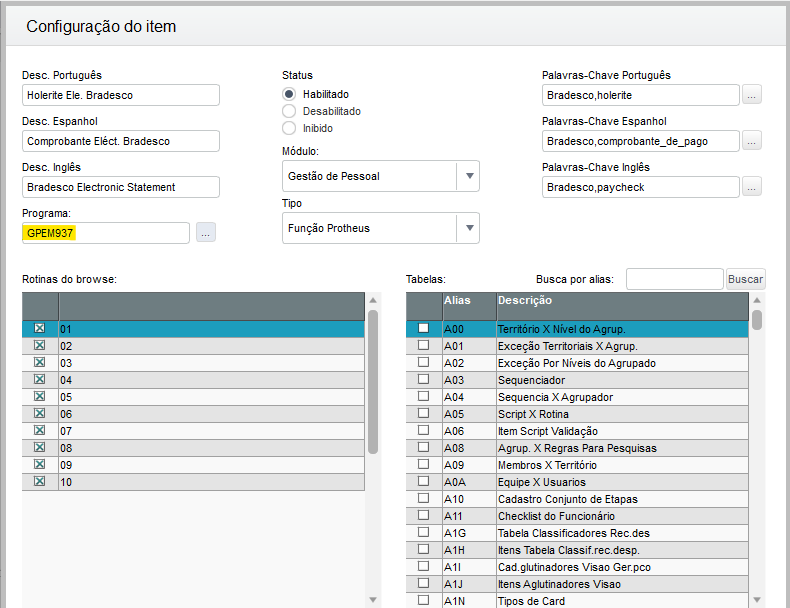The width and height of the screenshot is (790, 608).
Task: Uncheck routine 06 in Rotinas do browse
Action: pyautogui.click(x=39, y=414)
